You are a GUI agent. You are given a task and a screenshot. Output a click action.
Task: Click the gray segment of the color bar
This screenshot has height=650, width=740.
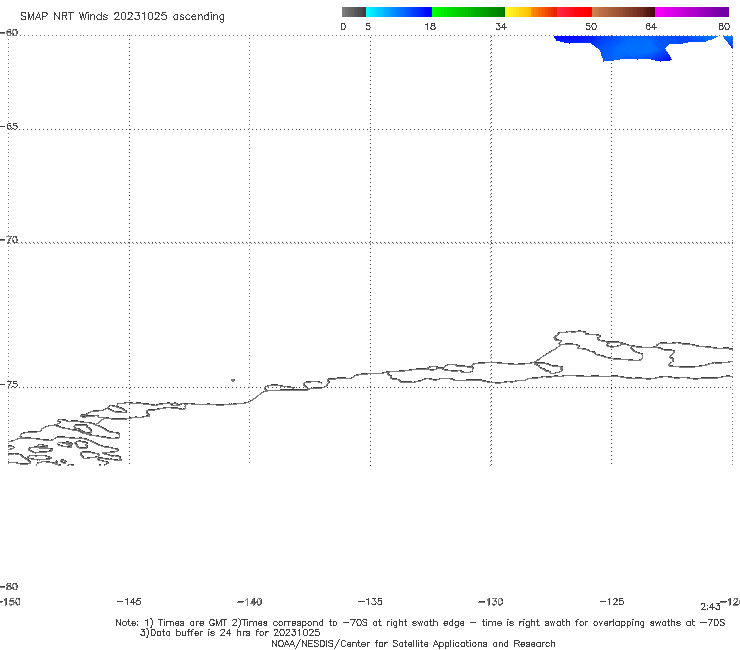[x=353, y=12]
